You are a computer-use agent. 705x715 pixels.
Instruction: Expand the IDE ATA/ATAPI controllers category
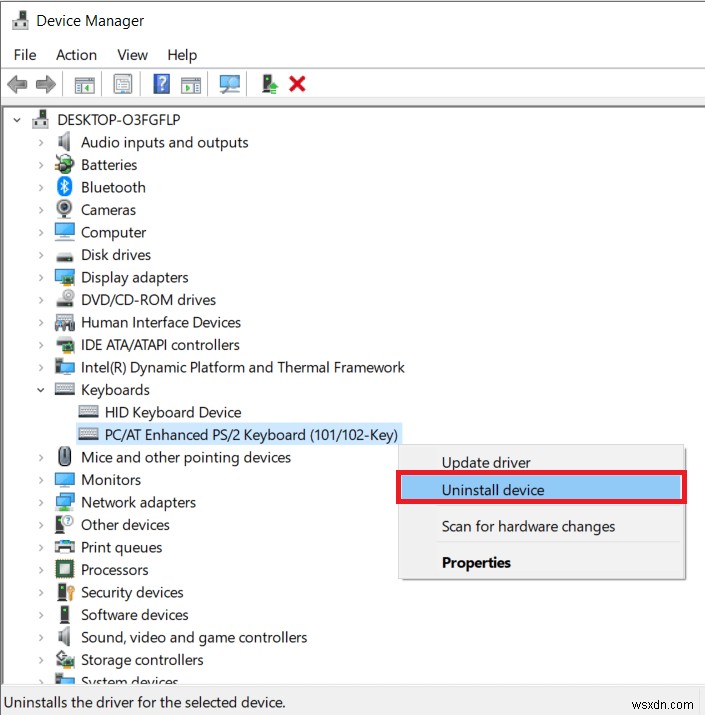pos(41,345)
